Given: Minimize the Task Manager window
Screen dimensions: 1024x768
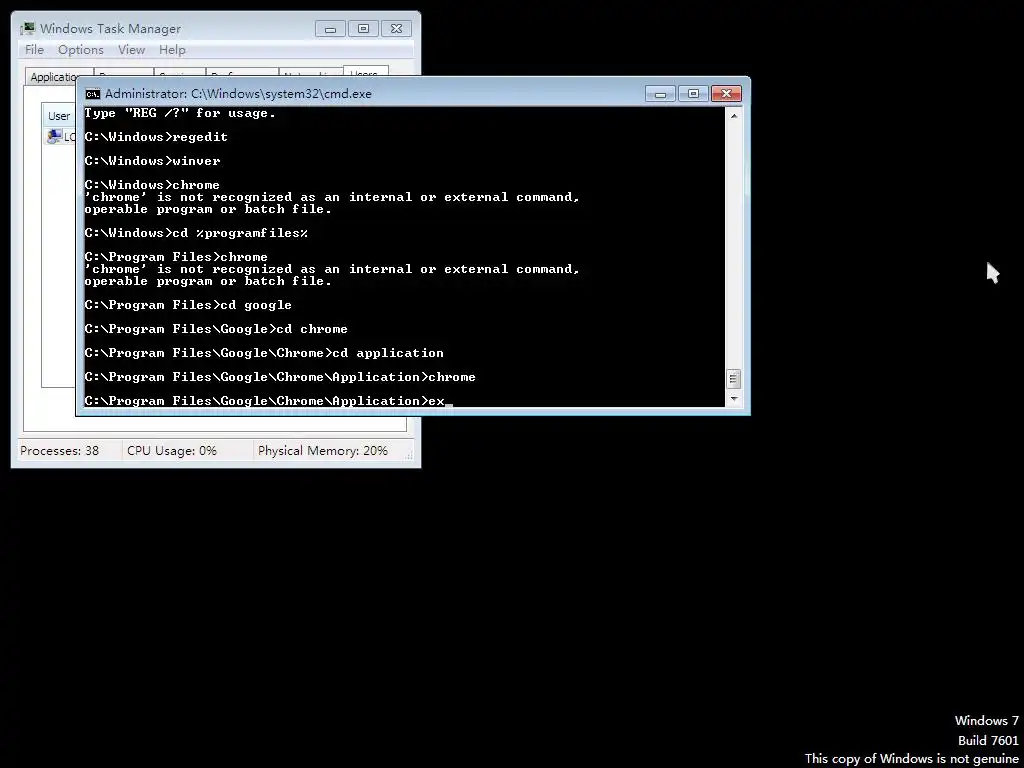Looking at the screenshot, I should (x=330, y=29).
